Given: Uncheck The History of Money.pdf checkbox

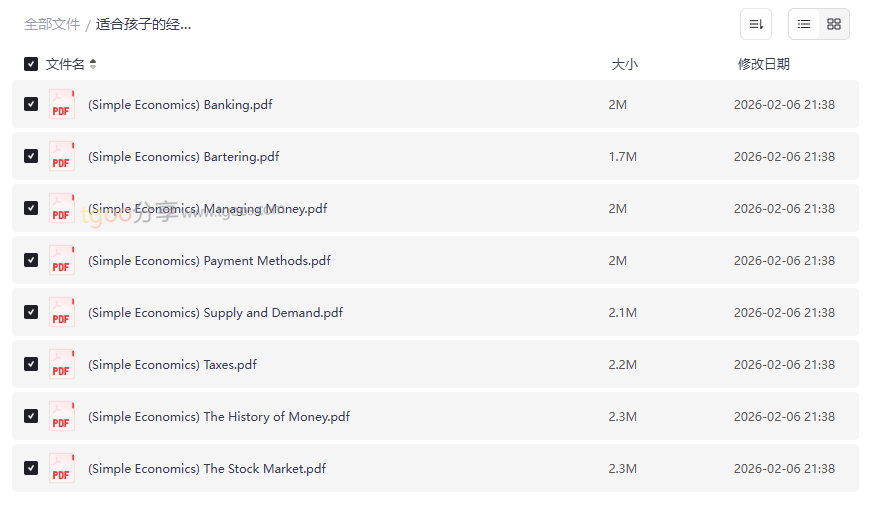Looking at the screenshot, I should pyautogui.click(x=31, y=416).
